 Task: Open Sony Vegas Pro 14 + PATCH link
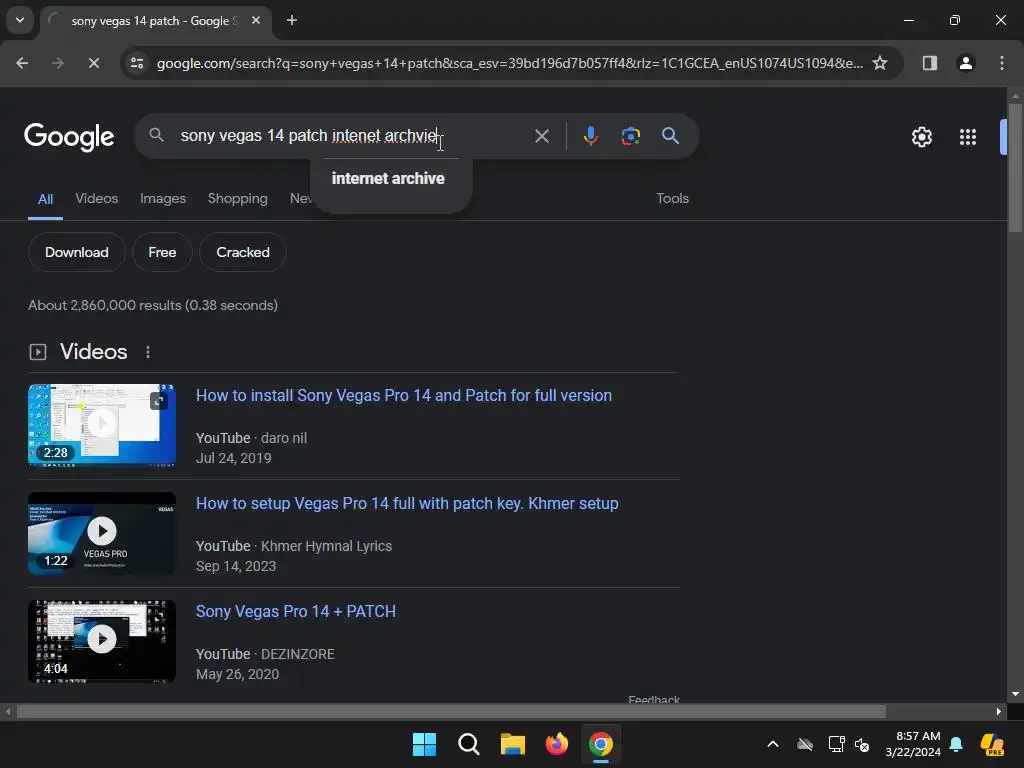pyautogui.click(x=296, y=611)
